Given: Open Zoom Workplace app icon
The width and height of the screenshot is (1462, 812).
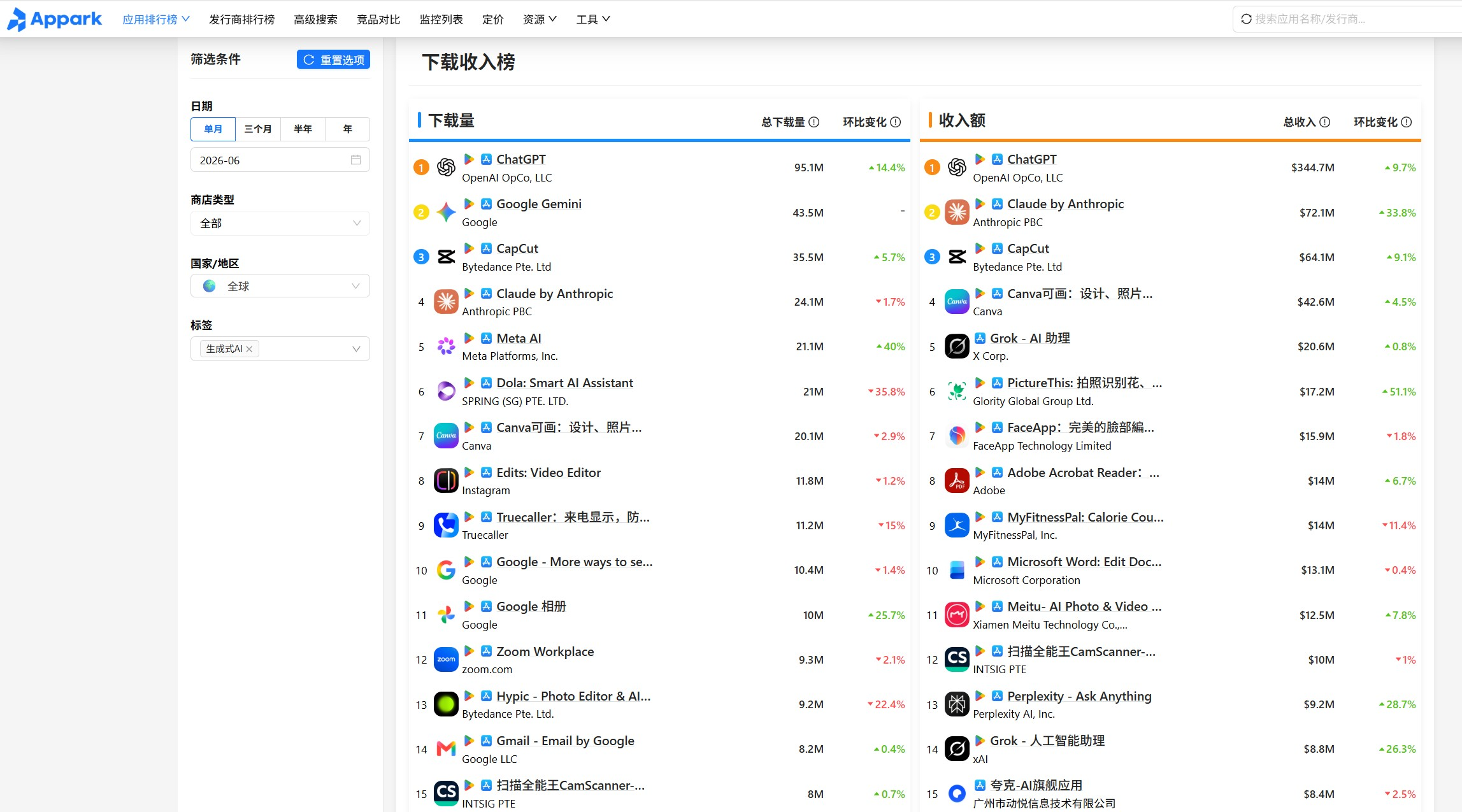Looking at the screenshot, I should [x=446, y=659].
